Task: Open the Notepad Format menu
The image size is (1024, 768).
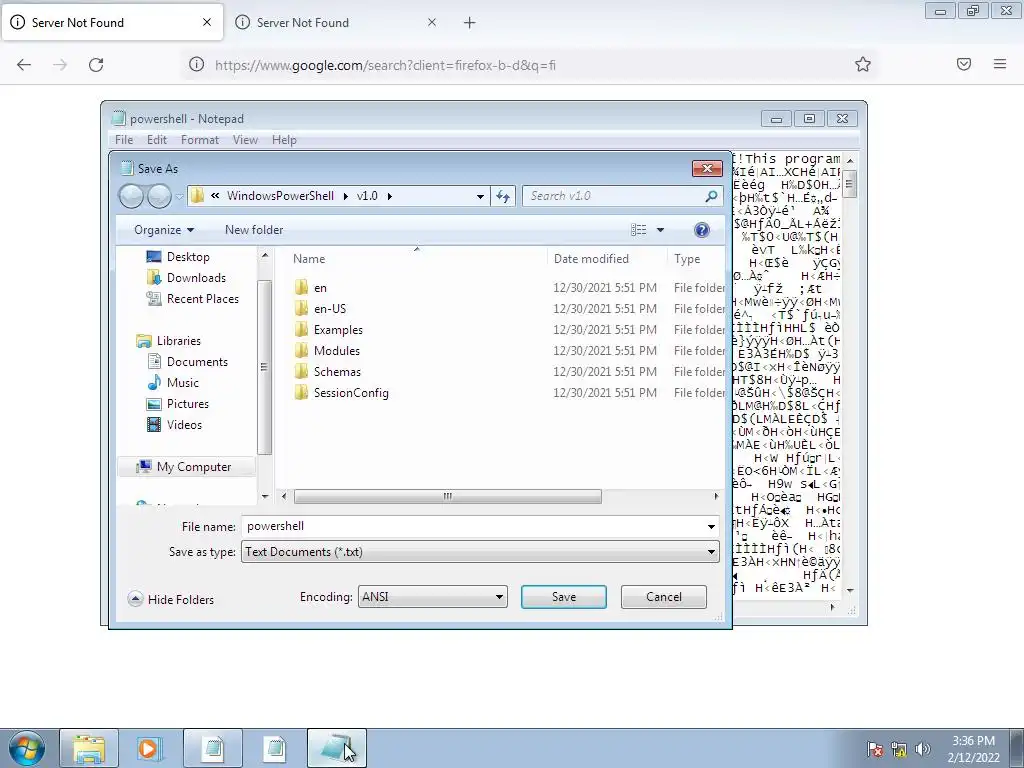Action: 200,140
